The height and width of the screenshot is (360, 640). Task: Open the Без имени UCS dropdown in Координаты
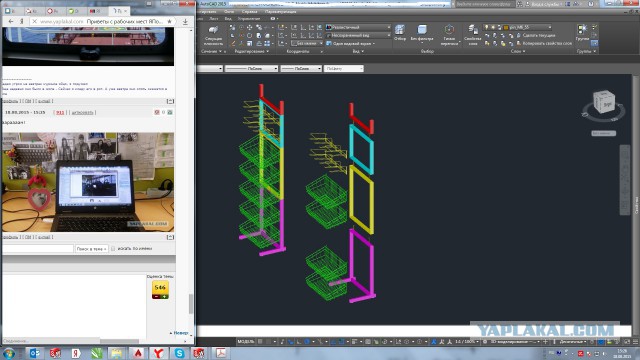(x=307, y=43)
